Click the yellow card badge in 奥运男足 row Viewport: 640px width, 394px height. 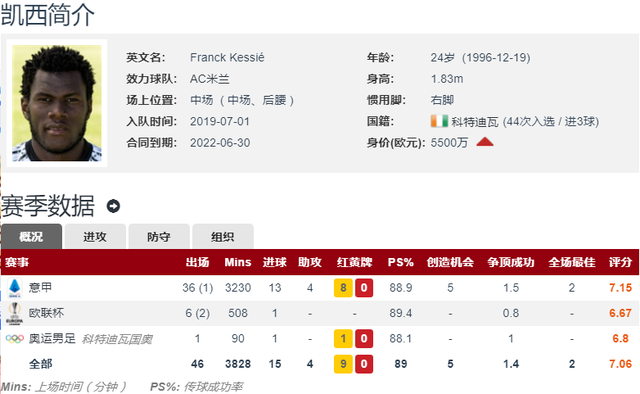tap(343, 338)
